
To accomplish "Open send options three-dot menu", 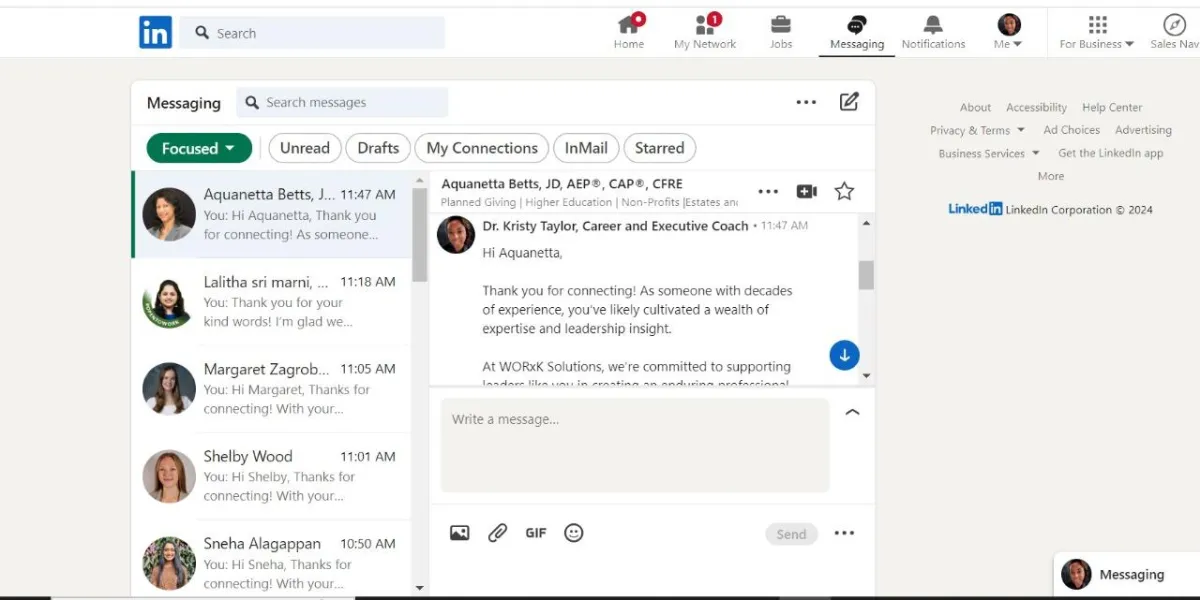I will click(844, 533).
